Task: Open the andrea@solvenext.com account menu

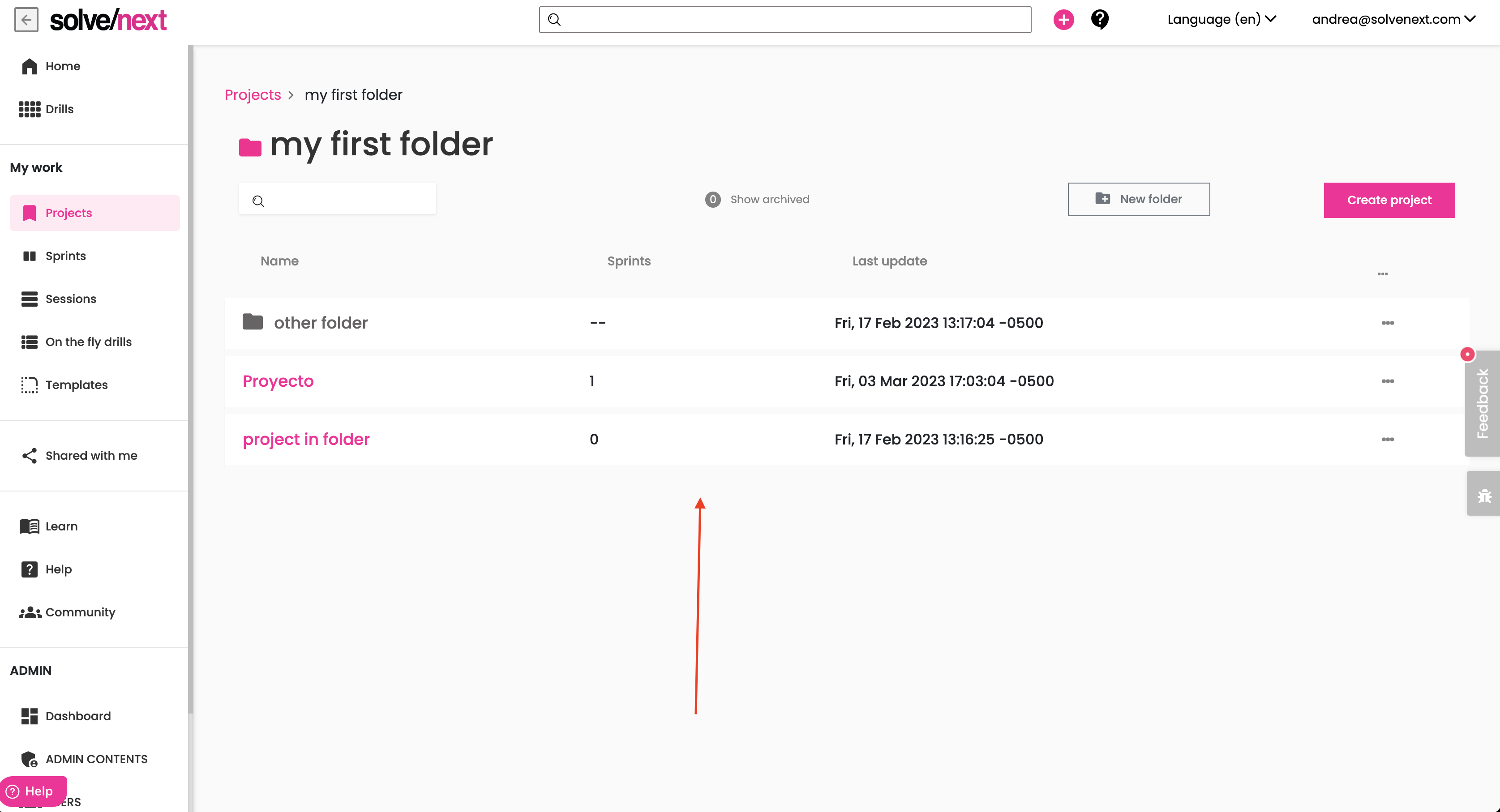Action: [x=1393, y=19]
